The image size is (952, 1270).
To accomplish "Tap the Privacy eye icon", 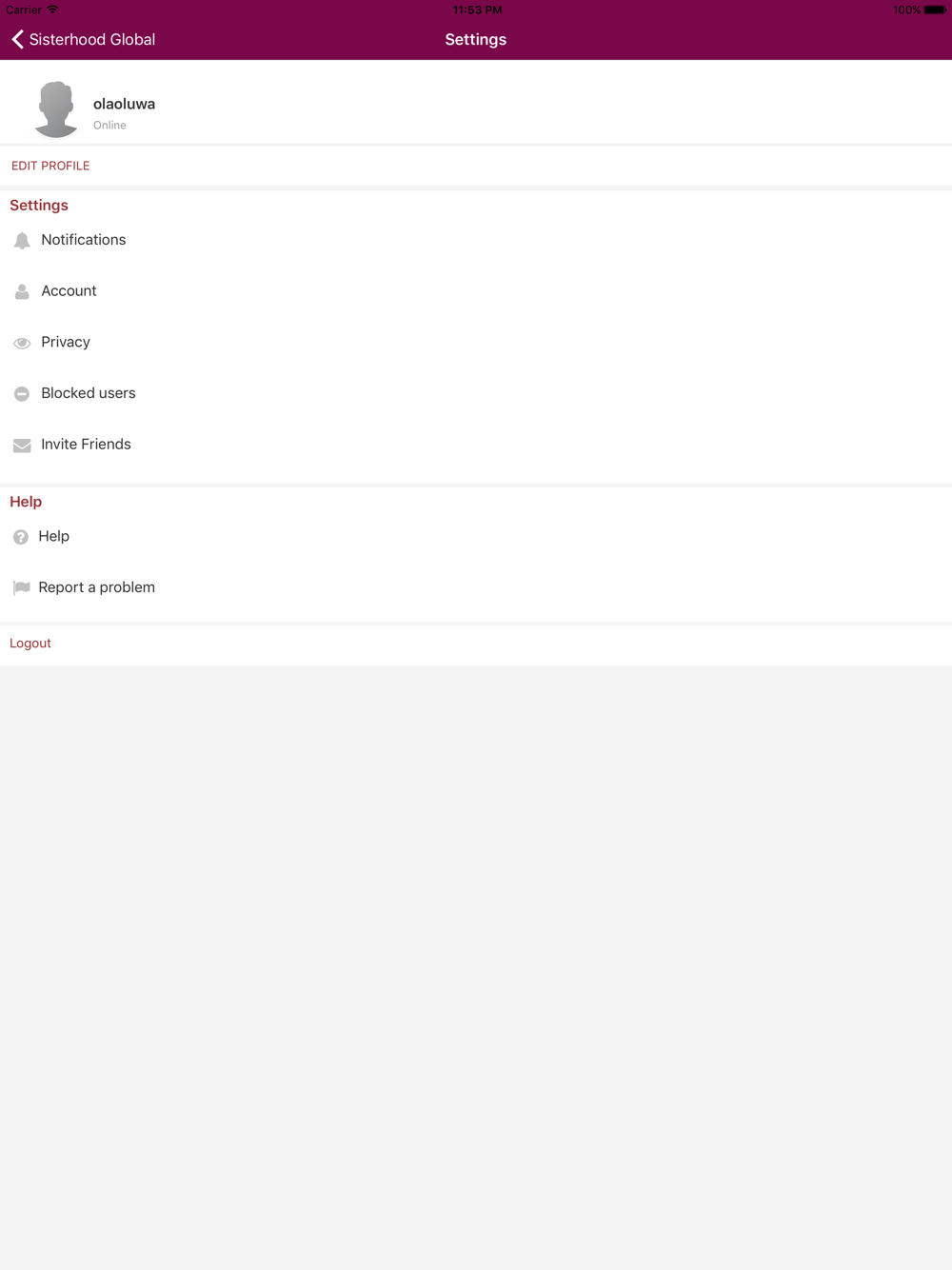I will click(x=22, y=343).
